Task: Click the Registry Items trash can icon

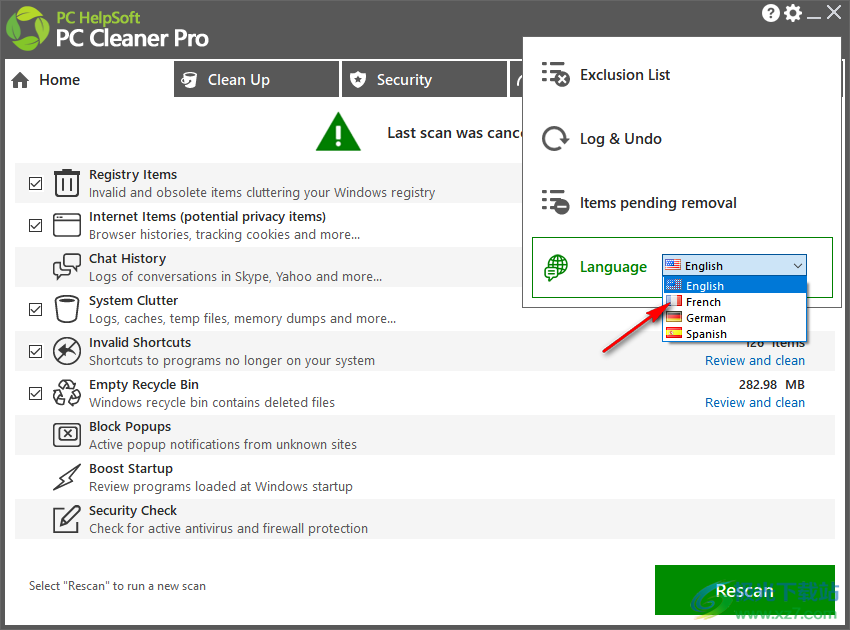Action: click(67, 183)
